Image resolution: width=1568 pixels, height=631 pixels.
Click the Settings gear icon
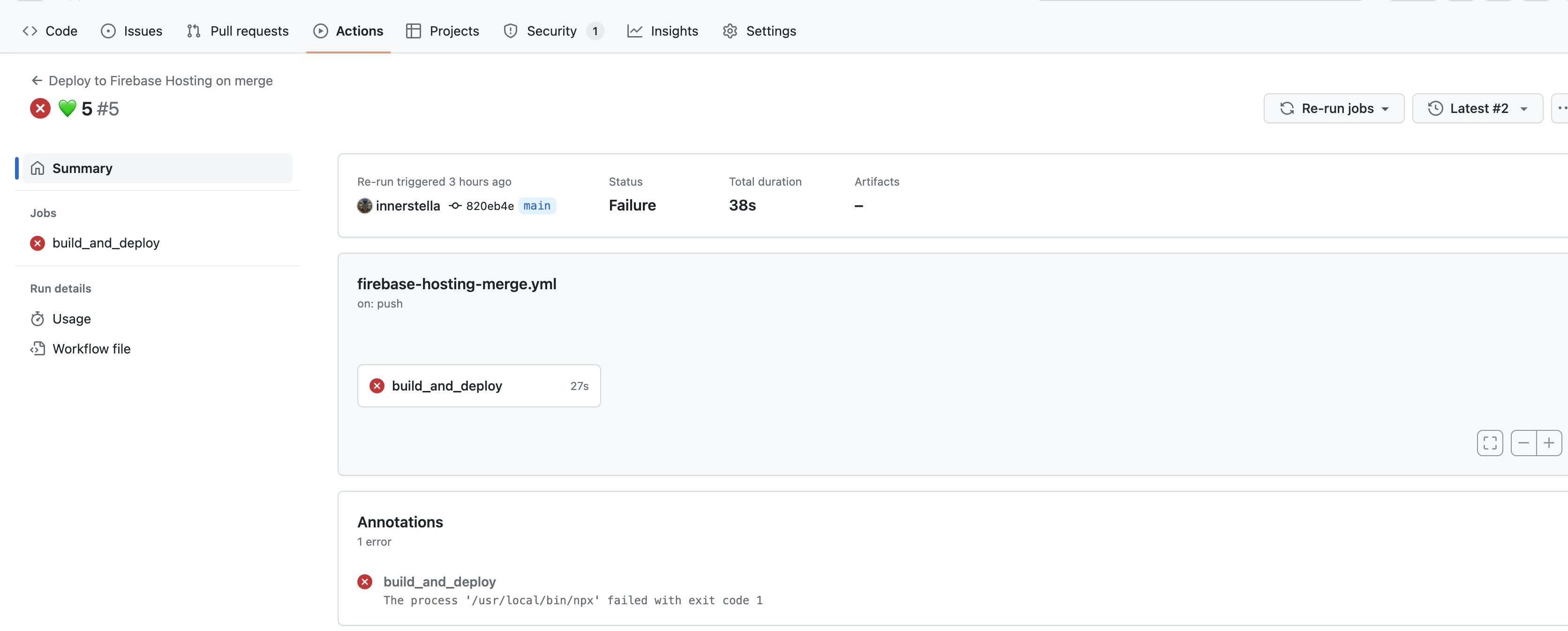click(730, 31)
